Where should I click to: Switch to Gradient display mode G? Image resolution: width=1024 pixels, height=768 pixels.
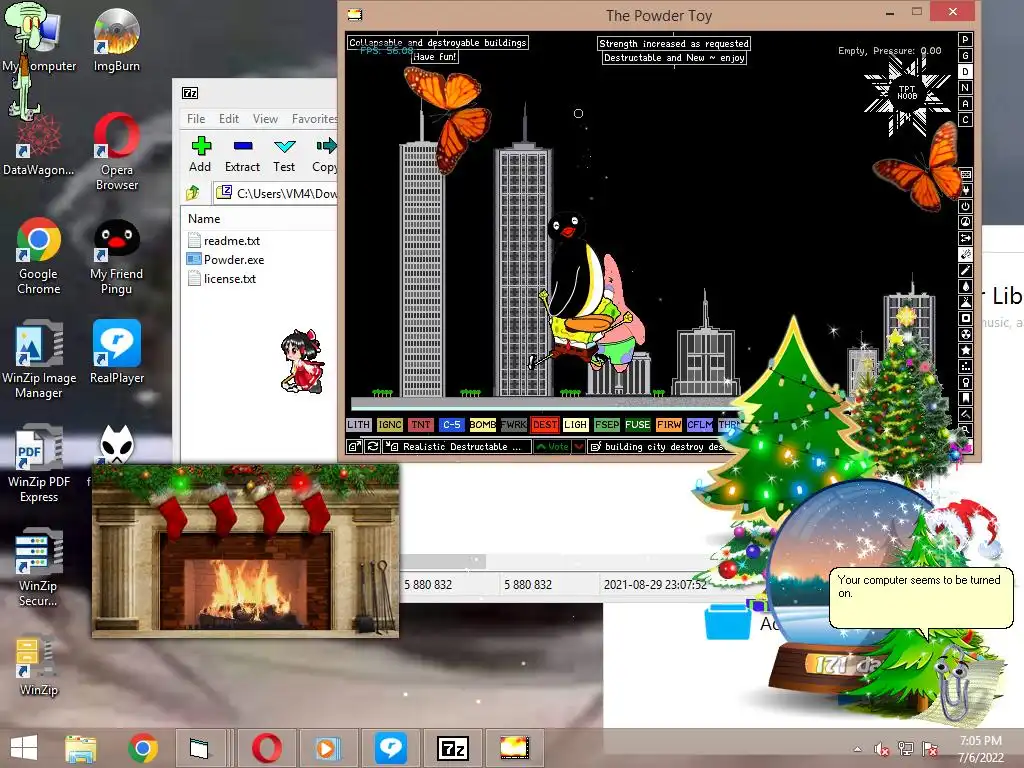coord(965,56)
